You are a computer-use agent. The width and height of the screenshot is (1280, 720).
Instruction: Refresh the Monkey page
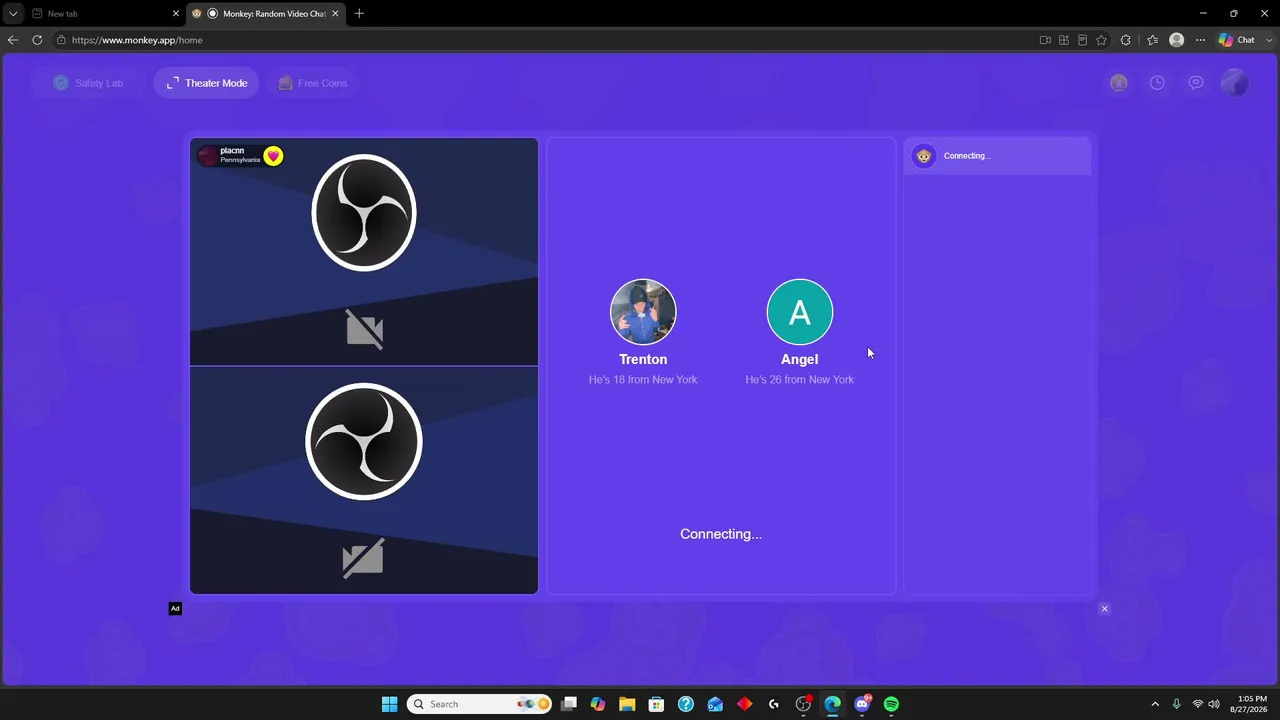point(37,40)
